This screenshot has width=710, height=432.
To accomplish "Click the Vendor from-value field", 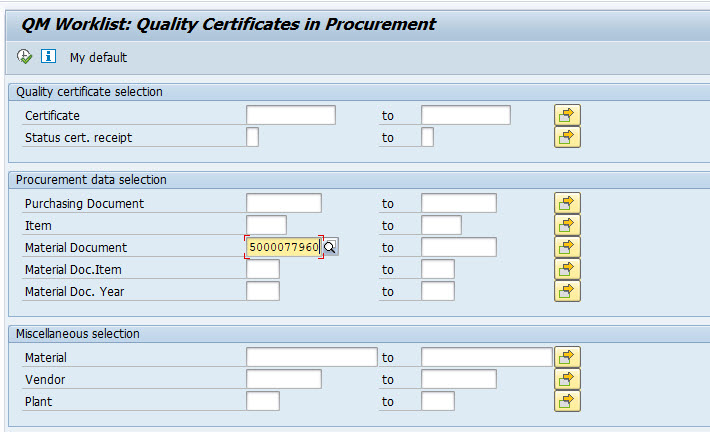I will point(284,379).
